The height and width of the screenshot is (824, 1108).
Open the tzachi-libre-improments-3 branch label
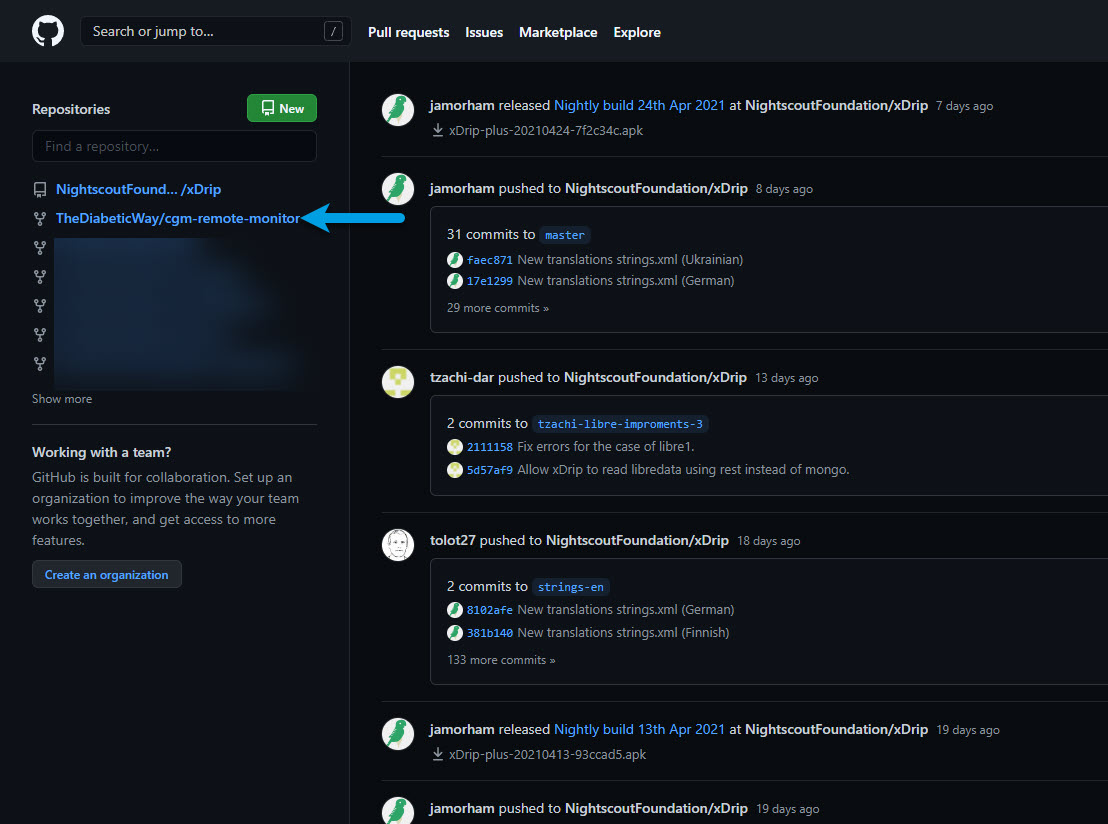[x=620, y=424]
